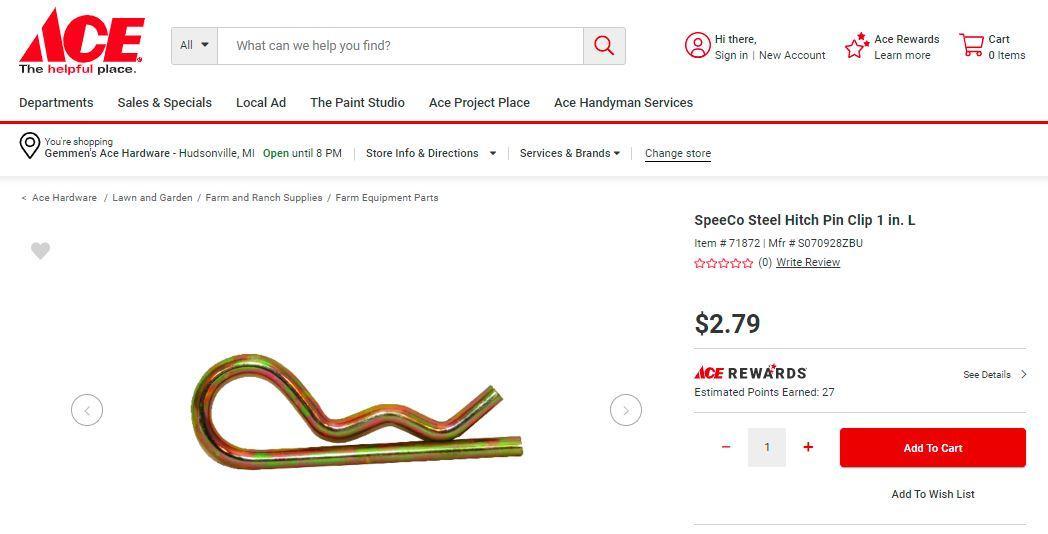
Task: Click the store location pin icon
Action: [30, 146]
